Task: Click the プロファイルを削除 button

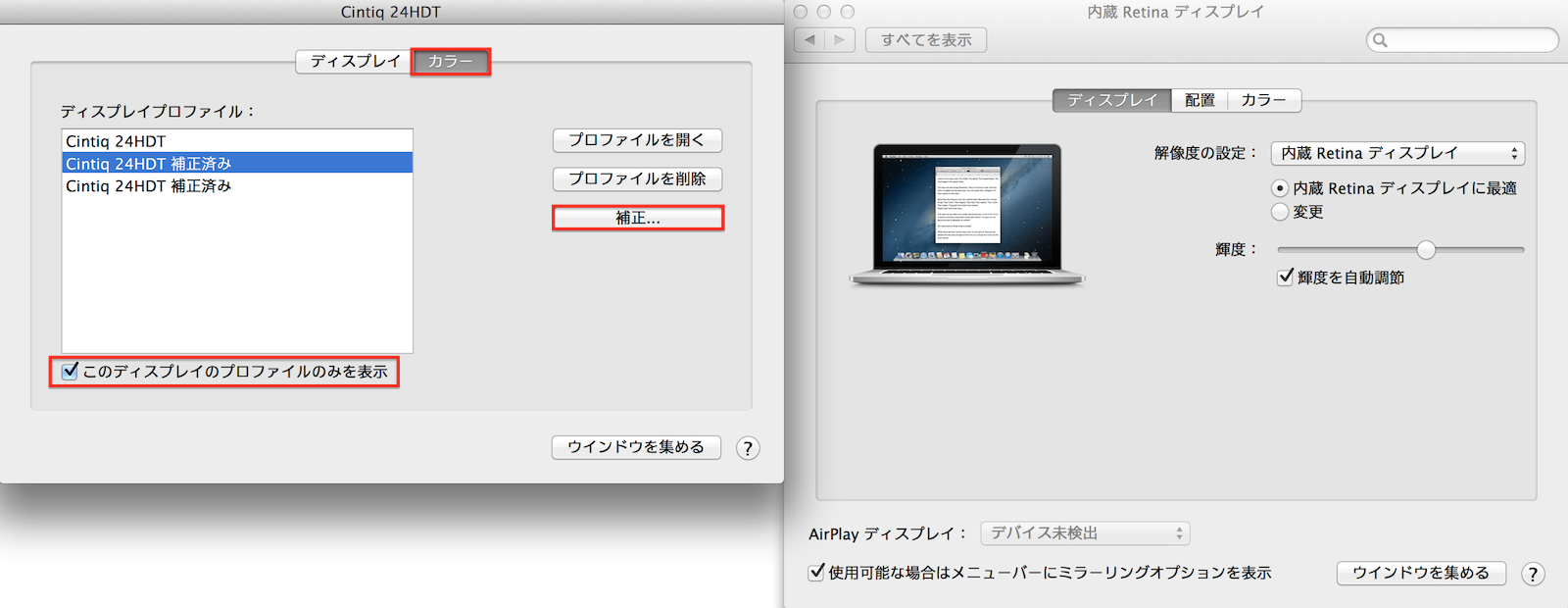Action: (637, 178)
